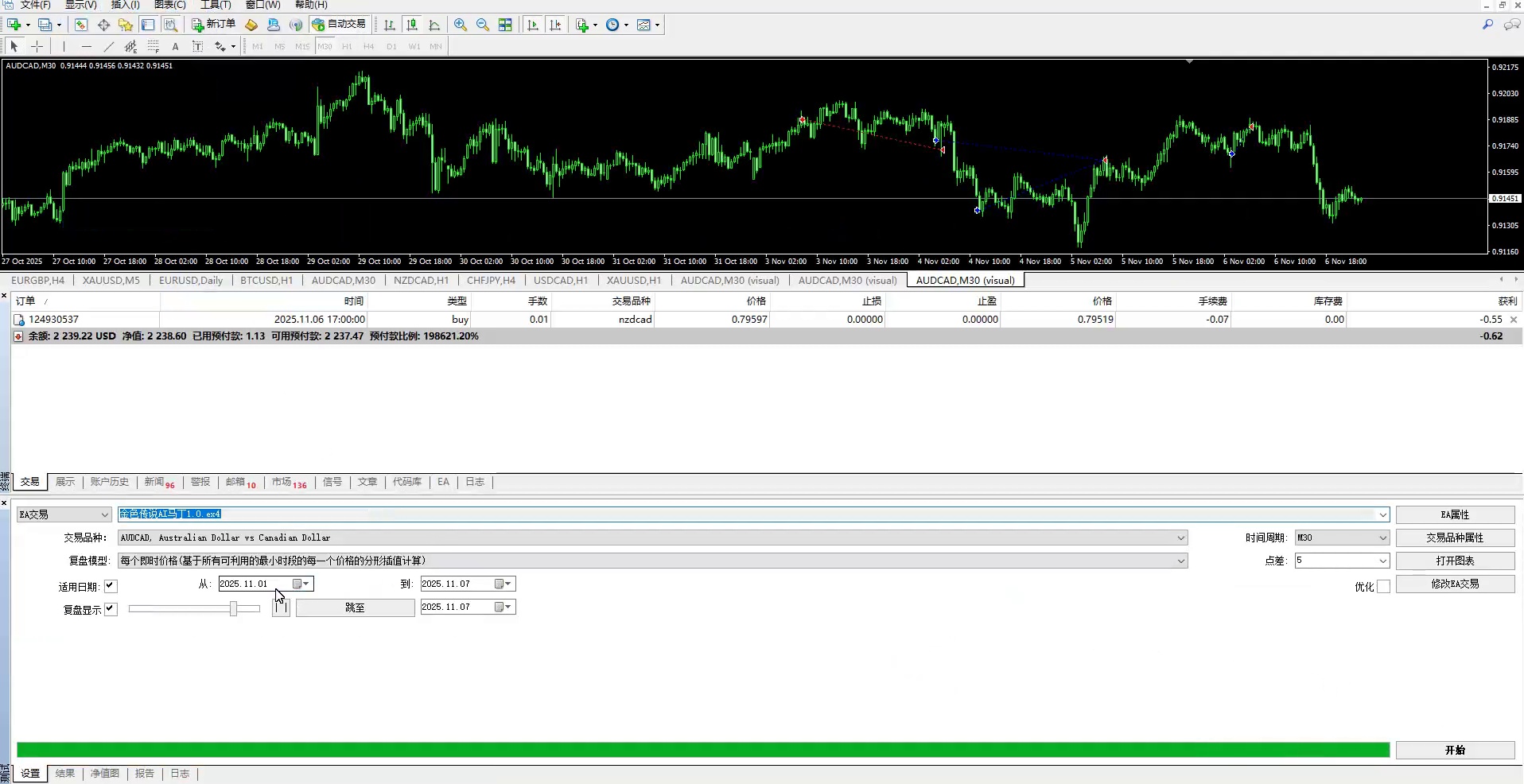
Task: Expand the 交易品种 symbol dropdown
Action: [x=1180, y=538]
